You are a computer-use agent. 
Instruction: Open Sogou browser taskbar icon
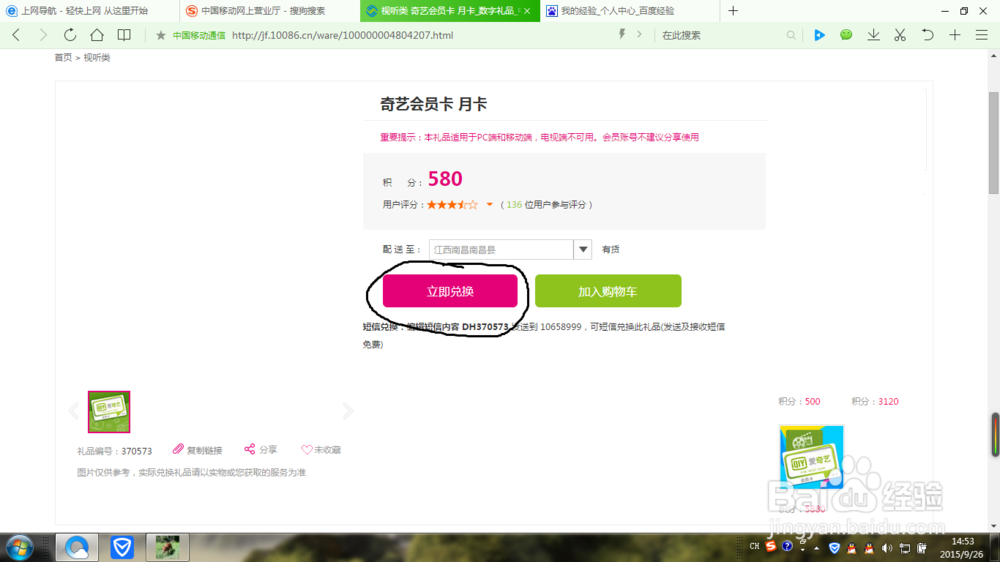(77, 547)
